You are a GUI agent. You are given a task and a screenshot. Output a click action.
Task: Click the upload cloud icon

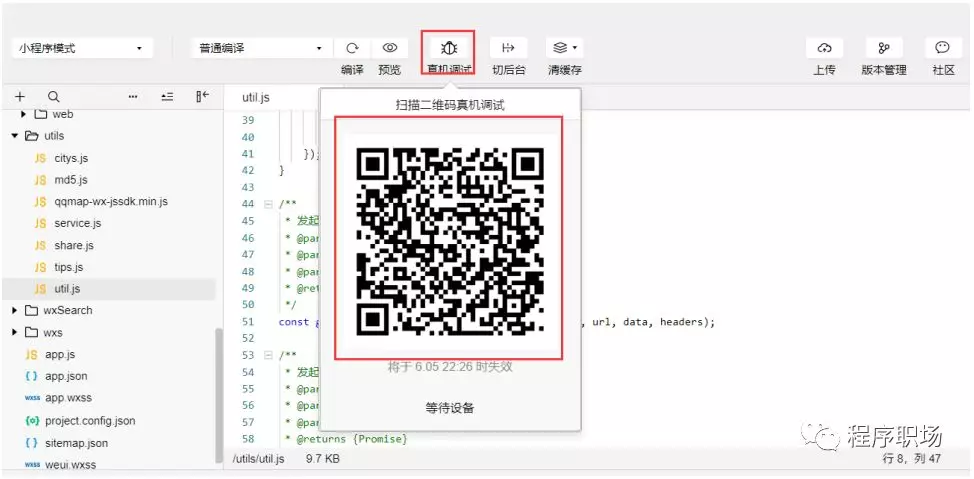click(x=824, y=48)
